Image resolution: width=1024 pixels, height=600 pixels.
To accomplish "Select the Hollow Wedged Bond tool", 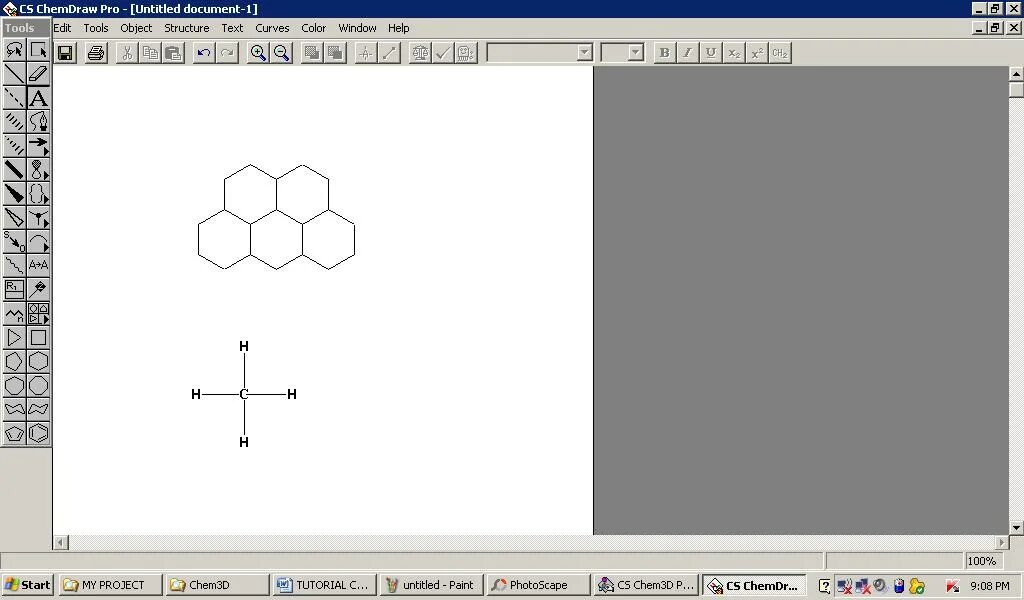I will point(14,217).
